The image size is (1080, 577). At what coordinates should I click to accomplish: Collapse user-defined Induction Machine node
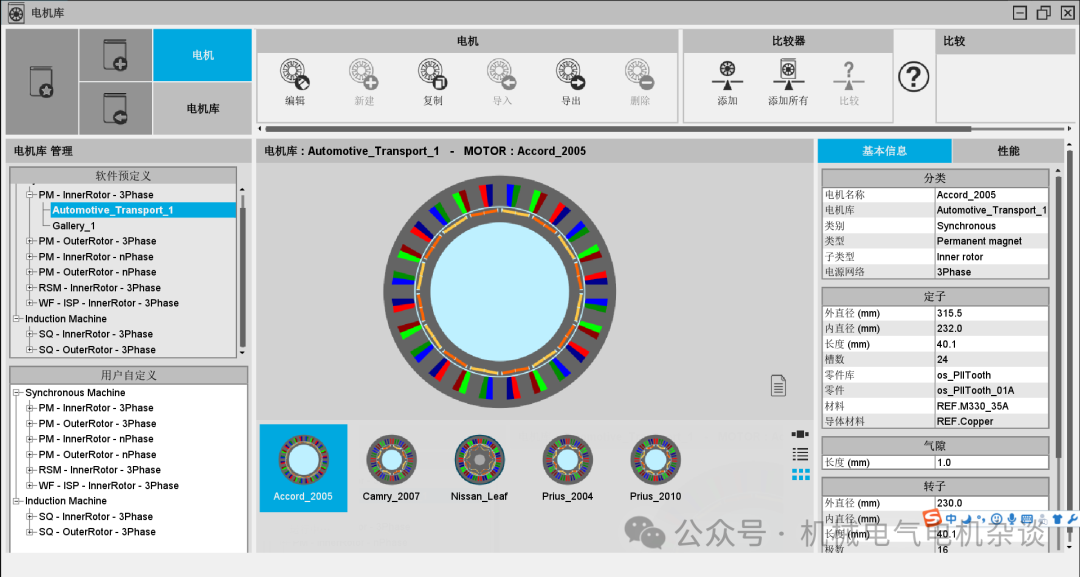pyautogui.click(x=17, y=501)
